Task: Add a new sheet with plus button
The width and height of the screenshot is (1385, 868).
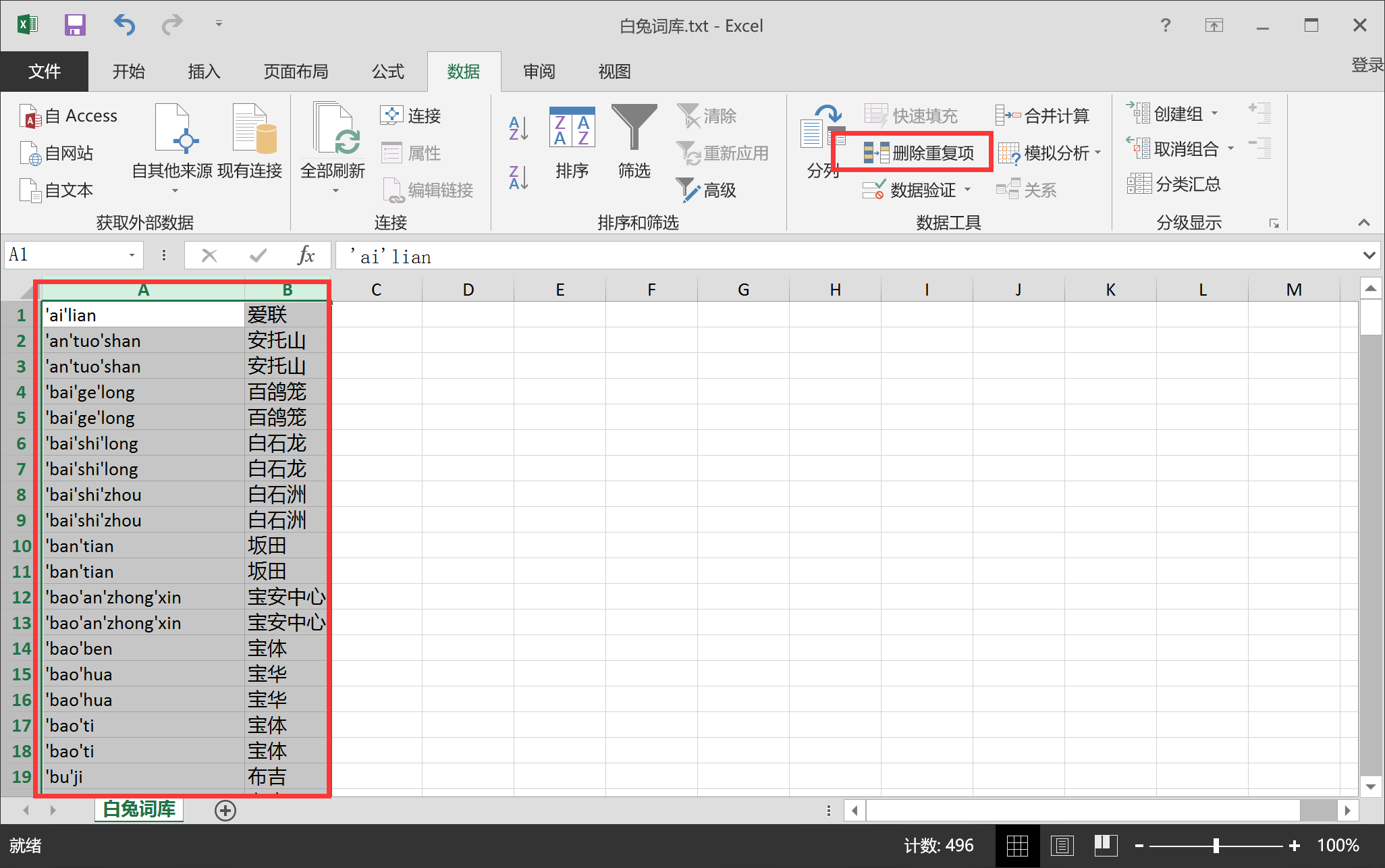Action: click(x=225, y=810)
